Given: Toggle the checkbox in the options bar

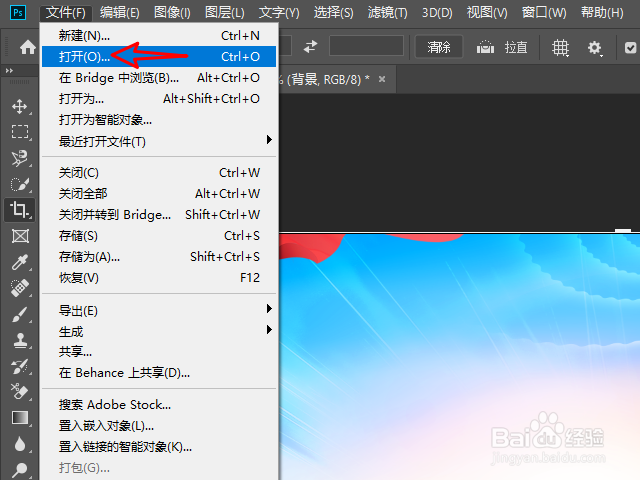Looking at the screenshot, I should 631,48.
